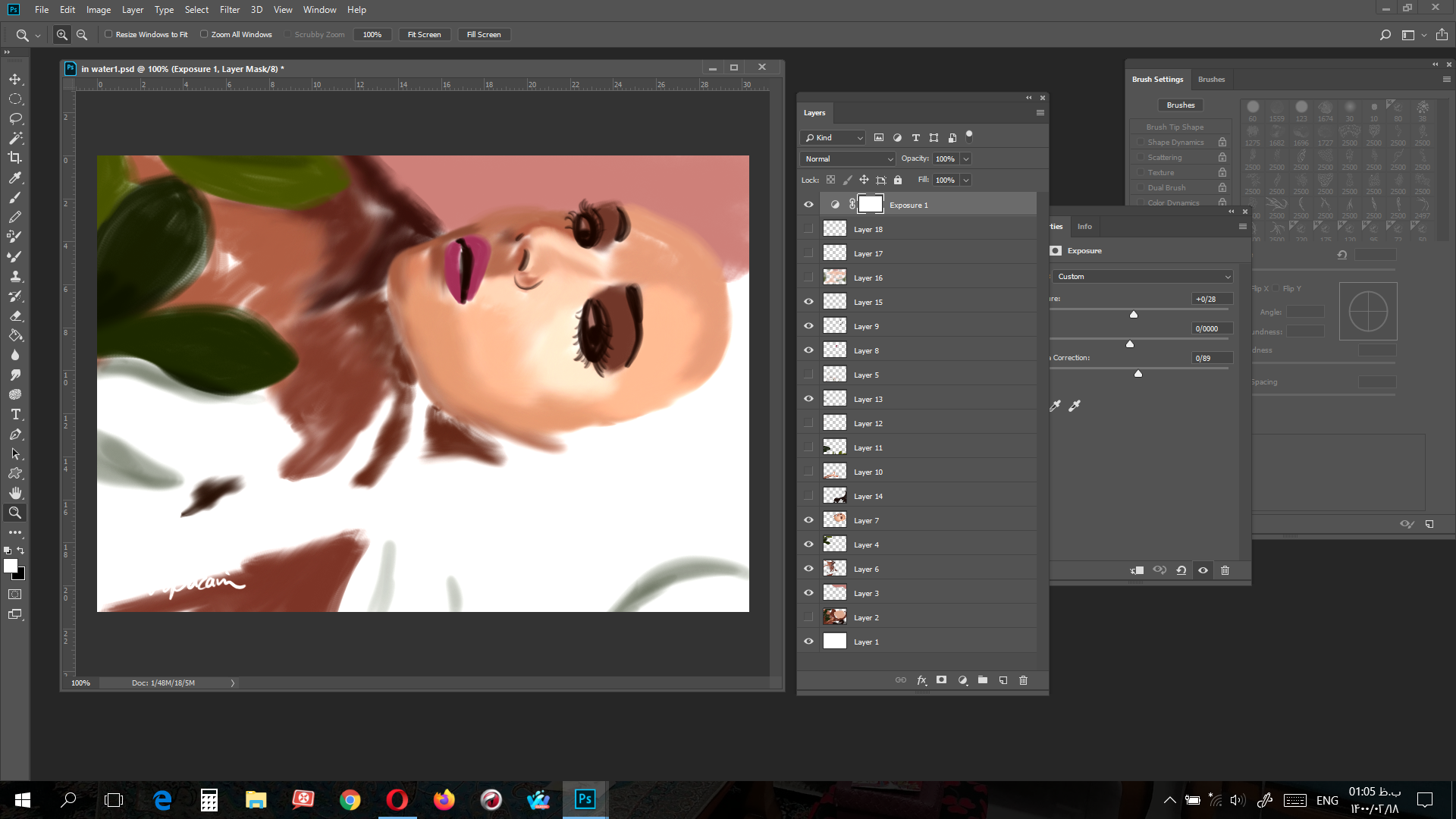Click Zoom In icon in options bar
The height and width of the screenshot is (819, 1456).
click(x=62, y=35)
